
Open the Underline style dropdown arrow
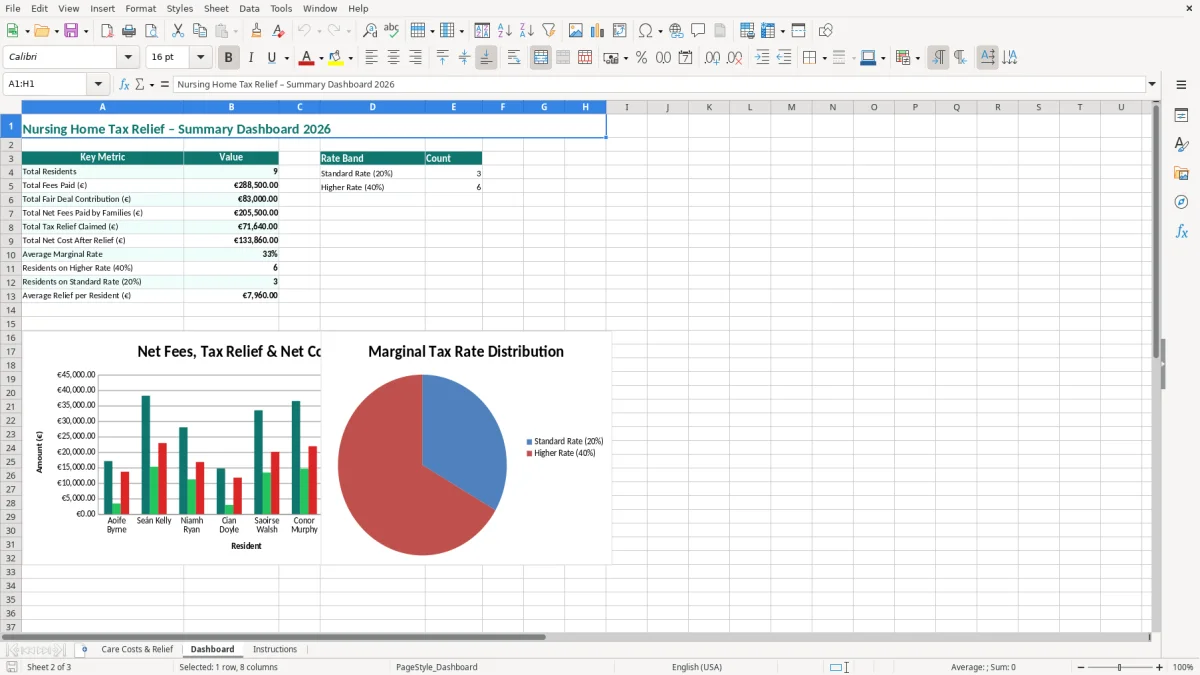click(286, 58)
